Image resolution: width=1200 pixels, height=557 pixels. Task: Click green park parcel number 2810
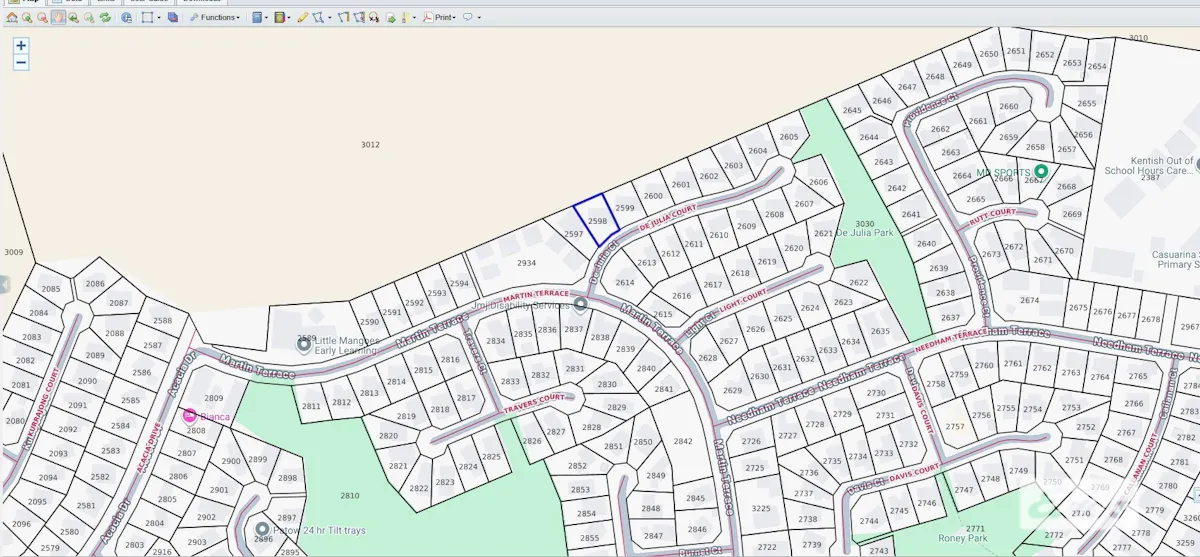pyautogui.click(x=349, y=495)
